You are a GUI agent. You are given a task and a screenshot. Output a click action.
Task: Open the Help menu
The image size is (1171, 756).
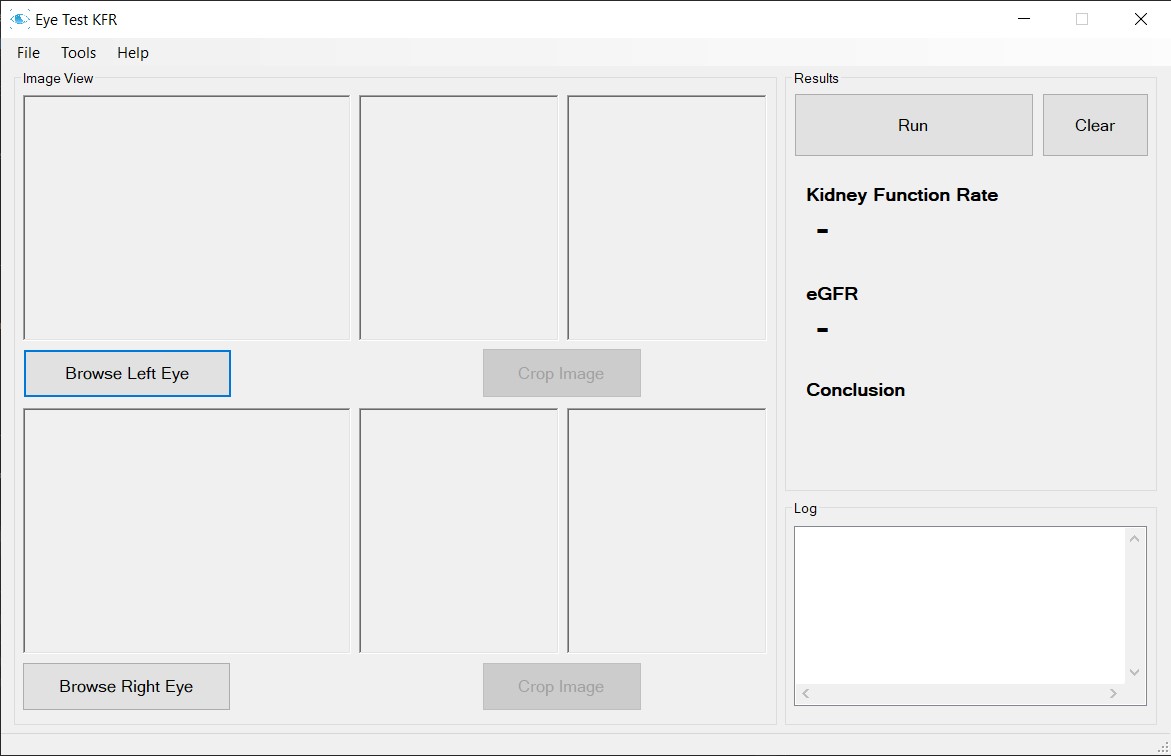[x=132, y=53]
